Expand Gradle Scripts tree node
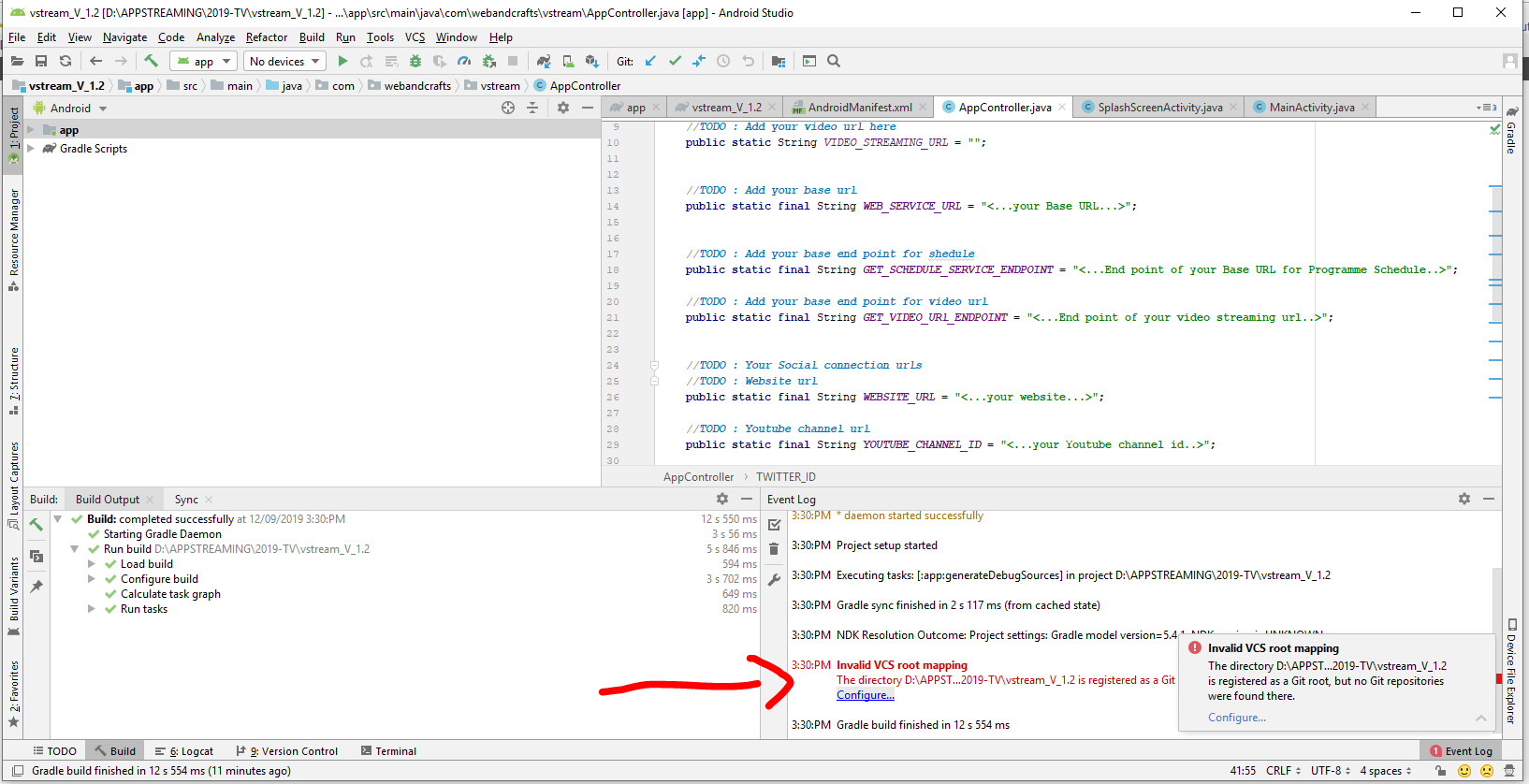The width and height of the screenshot is (1529, 784). (x=31, y=149)
